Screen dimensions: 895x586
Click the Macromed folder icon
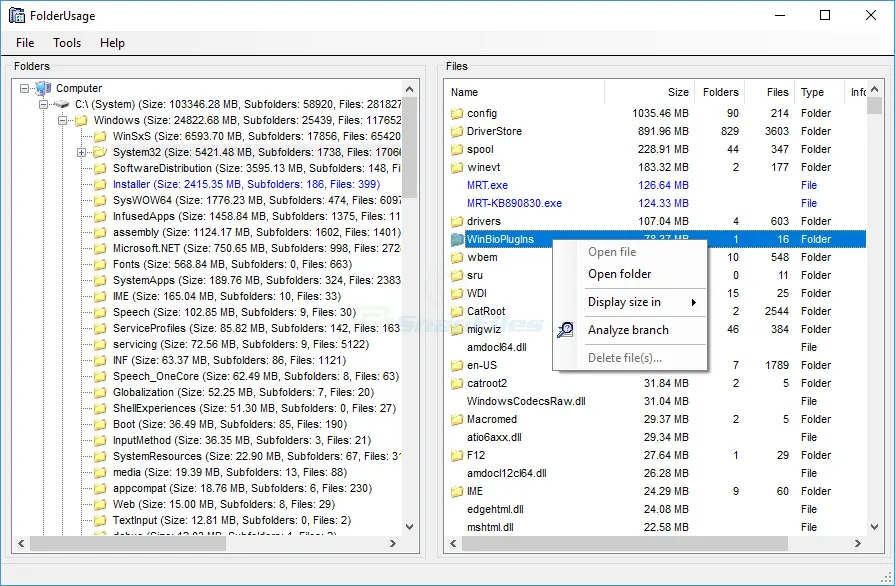click(457, 419)
